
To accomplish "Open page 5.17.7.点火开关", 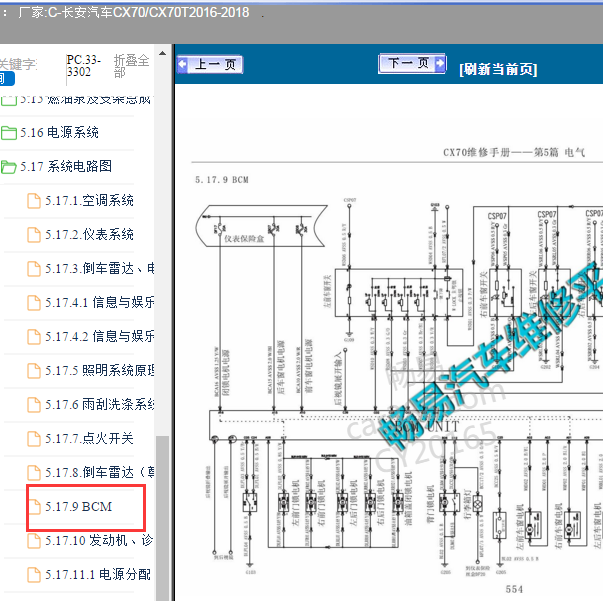I will click(x=89, y=438).
